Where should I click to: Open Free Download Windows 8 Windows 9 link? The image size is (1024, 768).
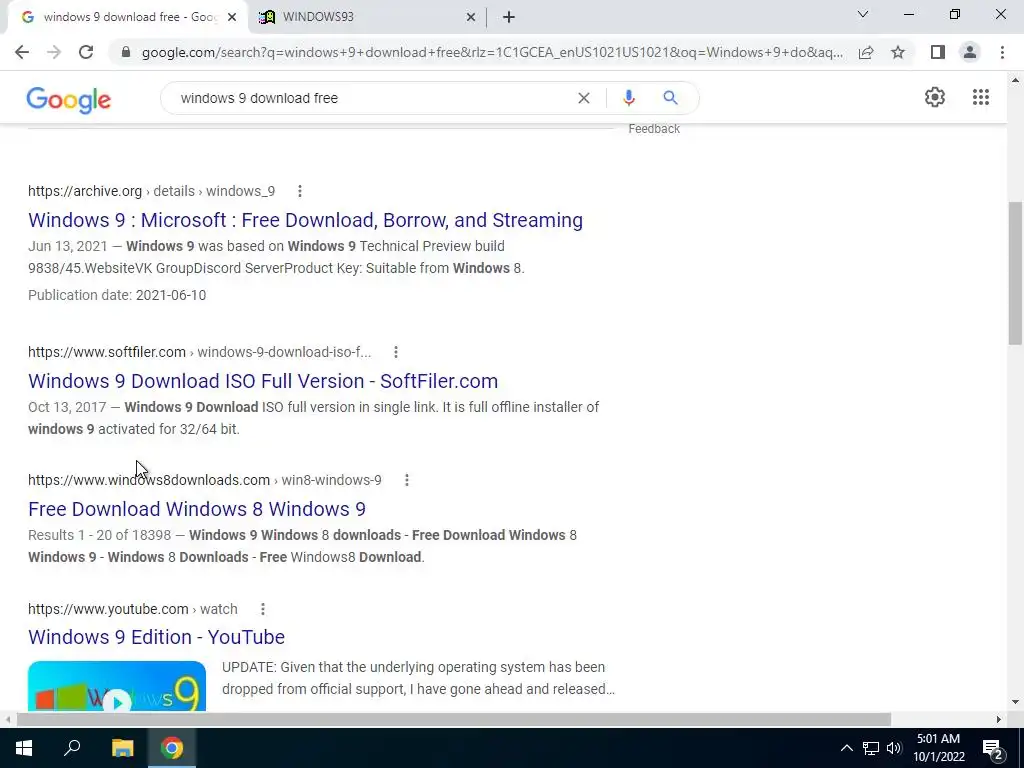(x=197, y=509)
